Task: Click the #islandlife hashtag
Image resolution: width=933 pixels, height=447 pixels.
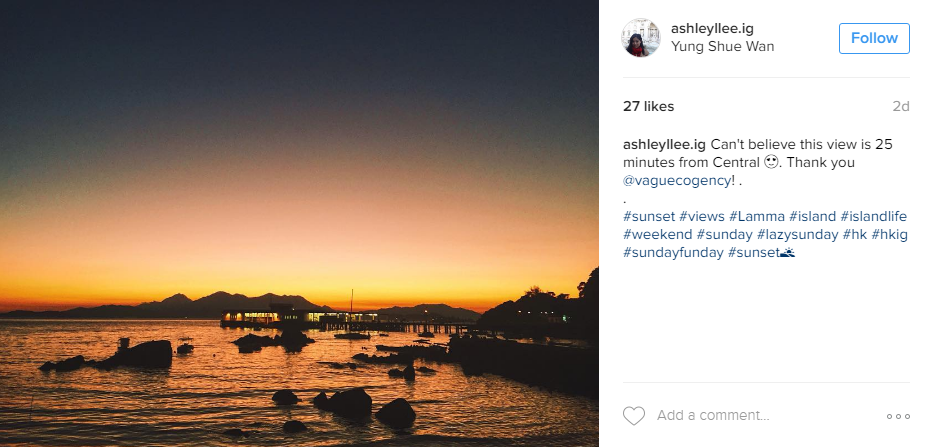Action: (873, 216)
